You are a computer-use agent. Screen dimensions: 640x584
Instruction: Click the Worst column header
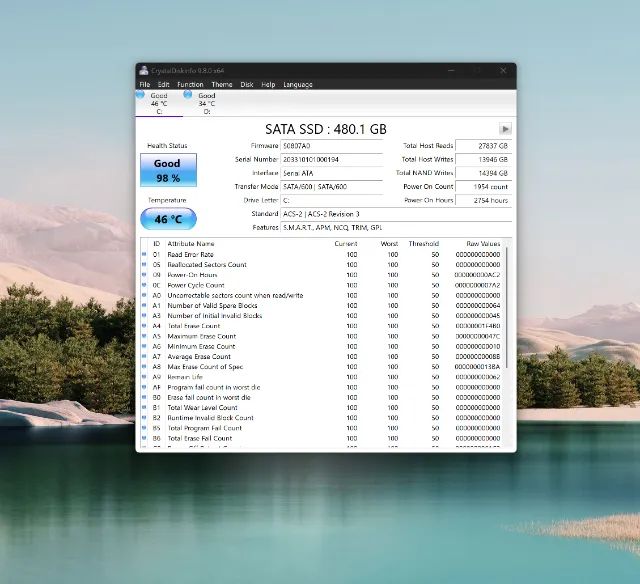point(389,244)
